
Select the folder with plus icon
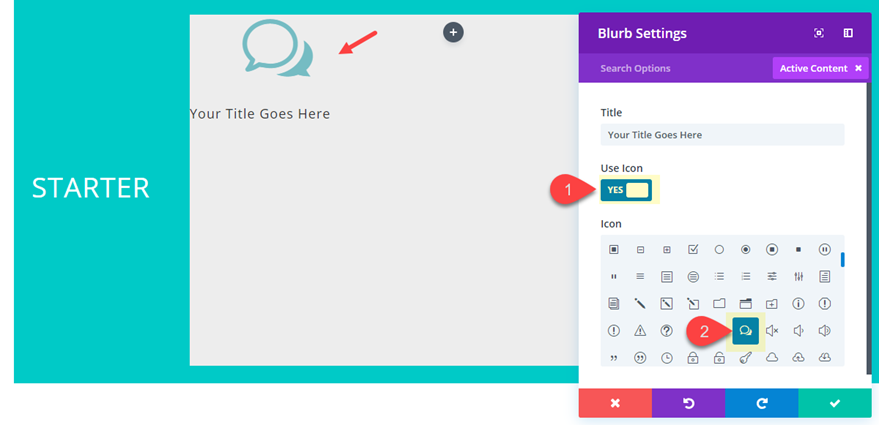772,304
